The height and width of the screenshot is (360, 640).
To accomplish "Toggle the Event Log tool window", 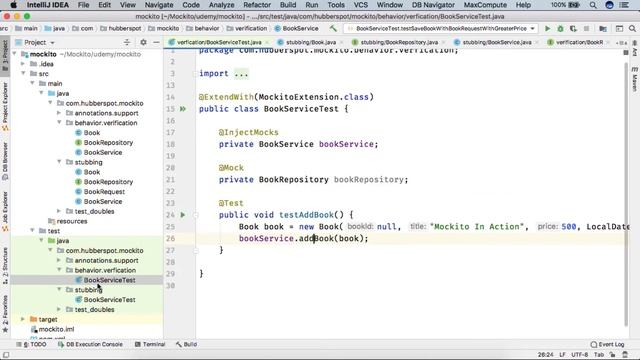I will [607, 344].
